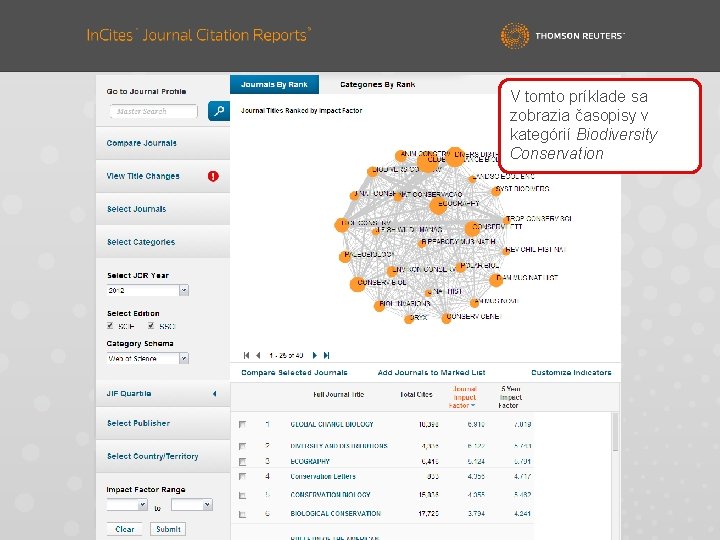Click the red alert icon beside View Title Changes
This screenshot has height=540, width=720.
[213, 176]
